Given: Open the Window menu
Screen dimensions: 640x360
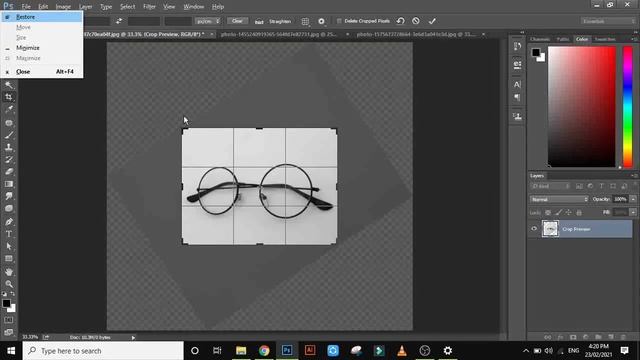Looking at the screenshot, I should click(x=193, y=7).
